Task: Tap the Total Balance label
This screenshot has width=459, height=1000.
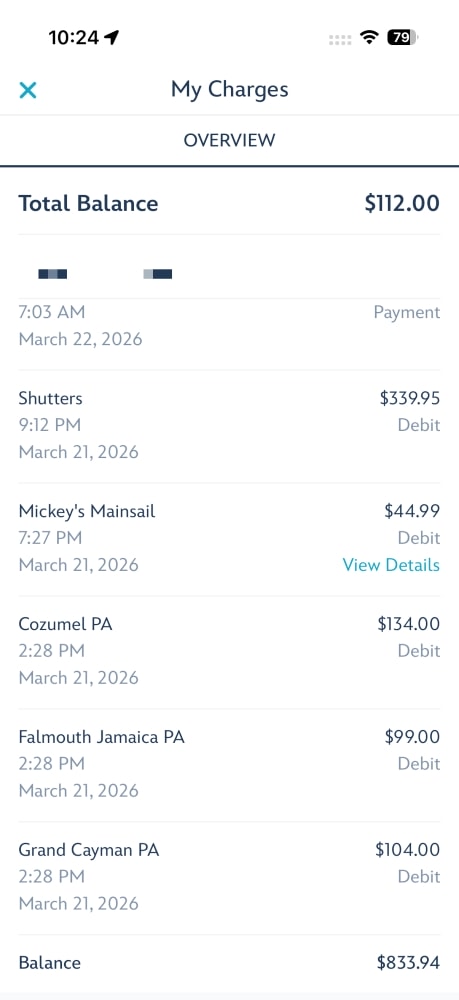Action: coord(88,203)
